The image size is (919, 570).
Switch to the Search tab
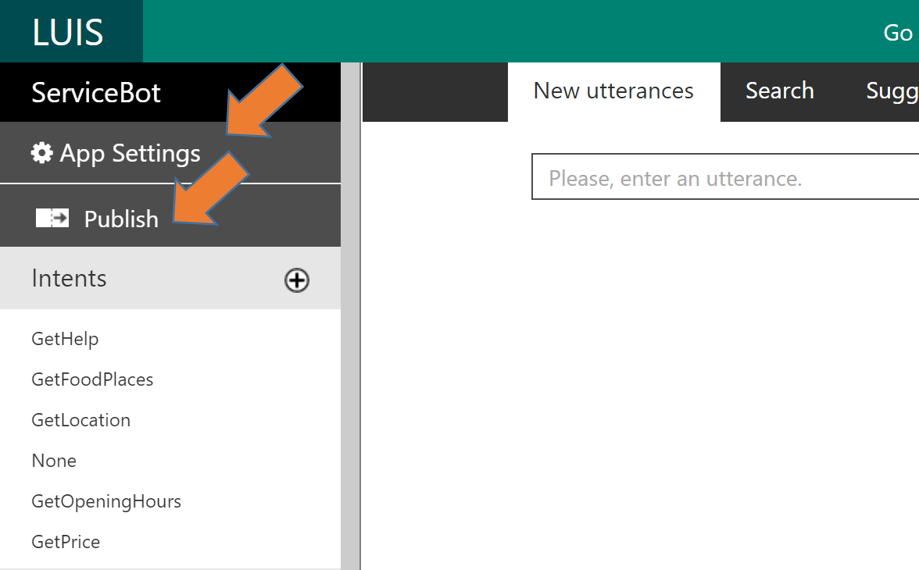pos(780,92)
